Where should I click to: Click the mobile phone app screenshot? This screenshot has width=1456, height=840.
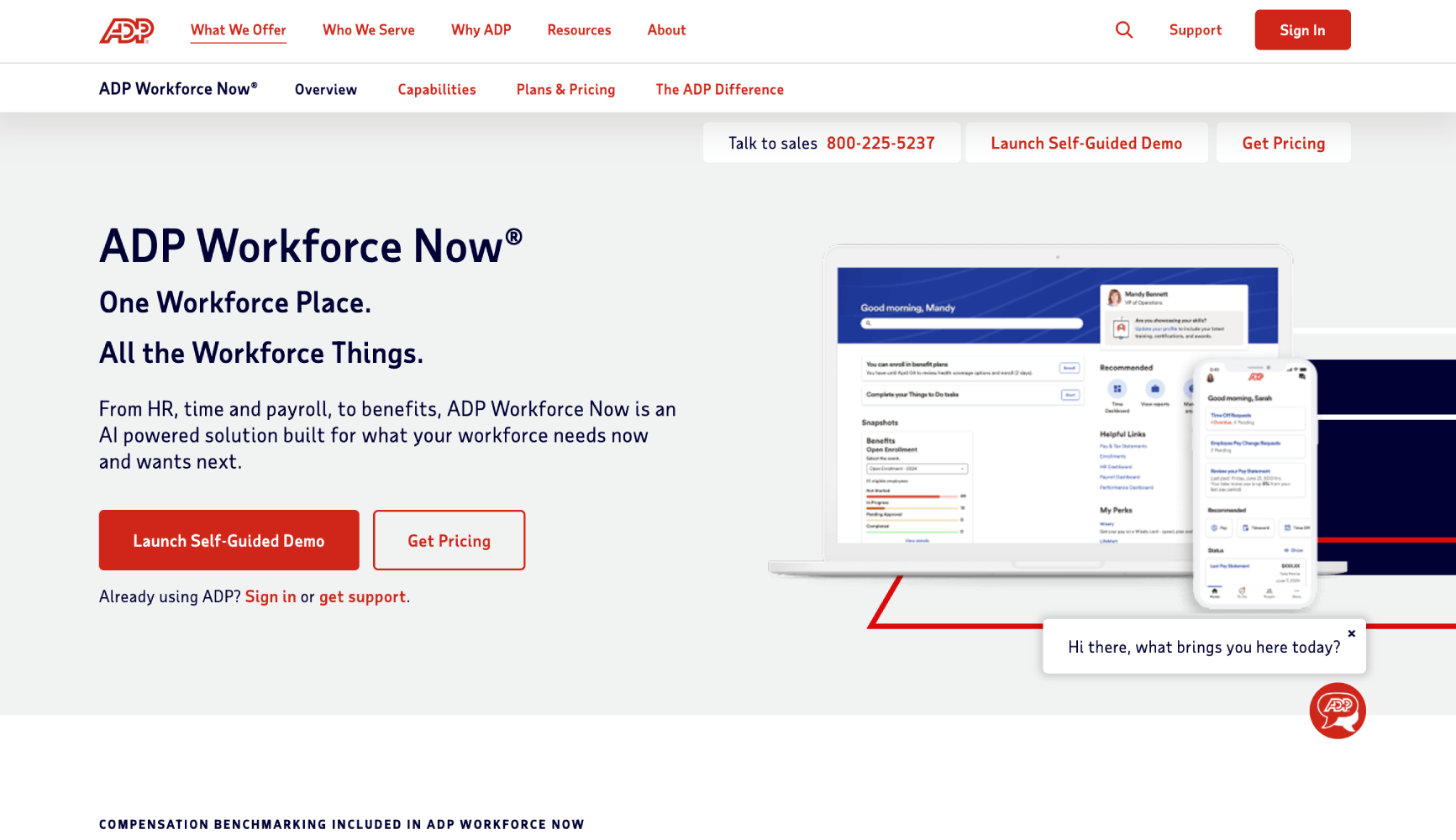[1254, 484]
